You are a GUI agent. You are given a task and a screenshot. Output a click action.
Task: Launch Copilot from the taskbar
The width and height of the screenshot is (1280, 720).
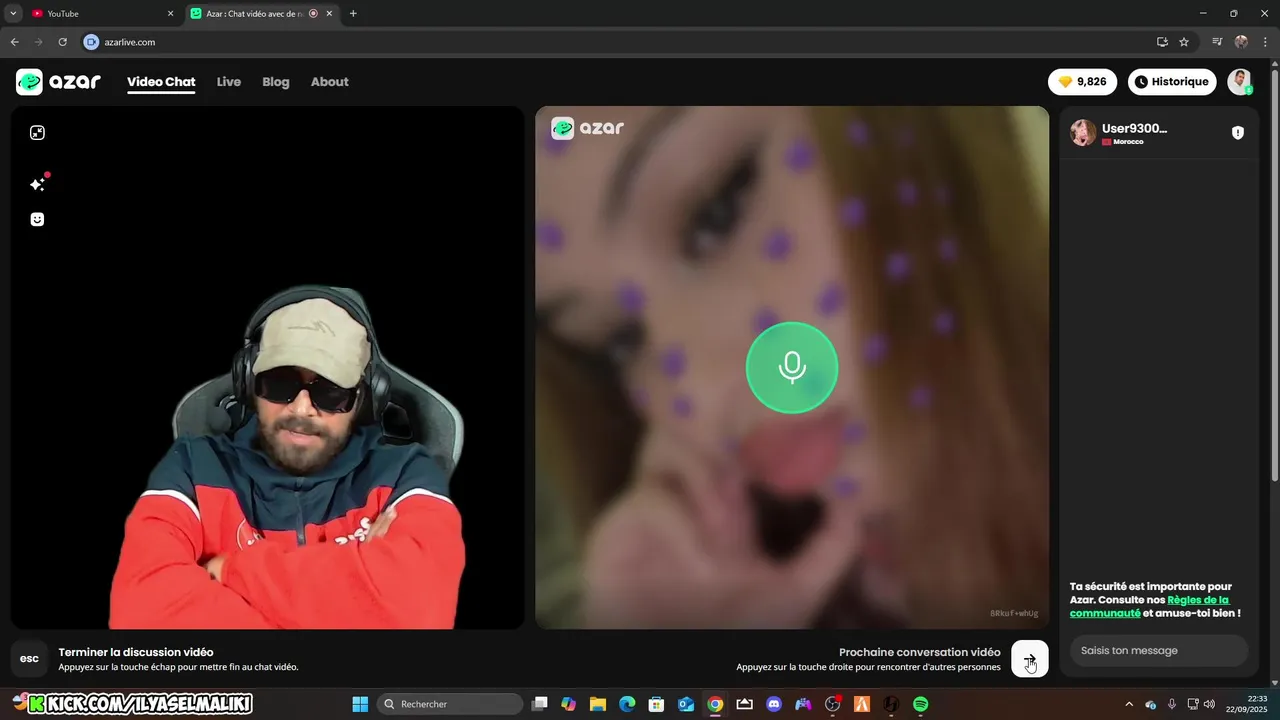(x=569, y=704)
